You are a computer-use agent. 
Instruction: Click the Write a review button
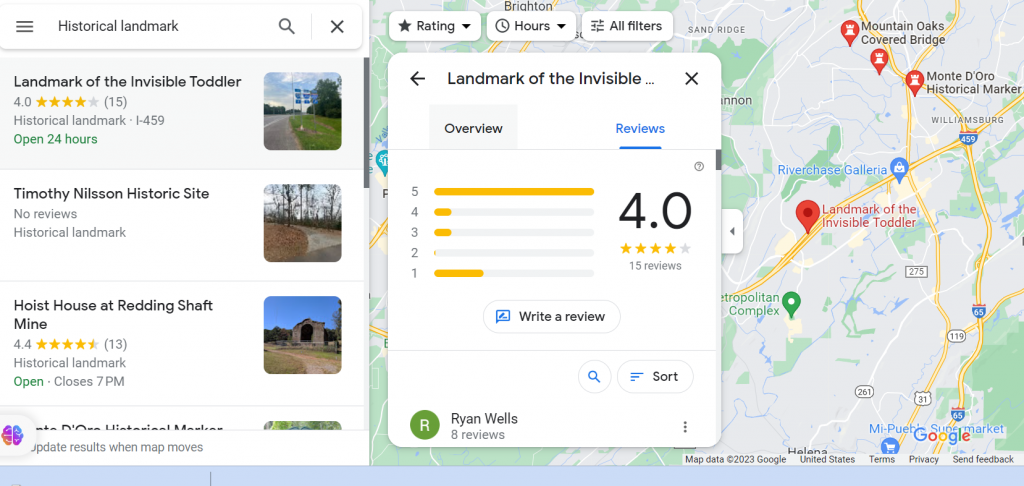551,317
